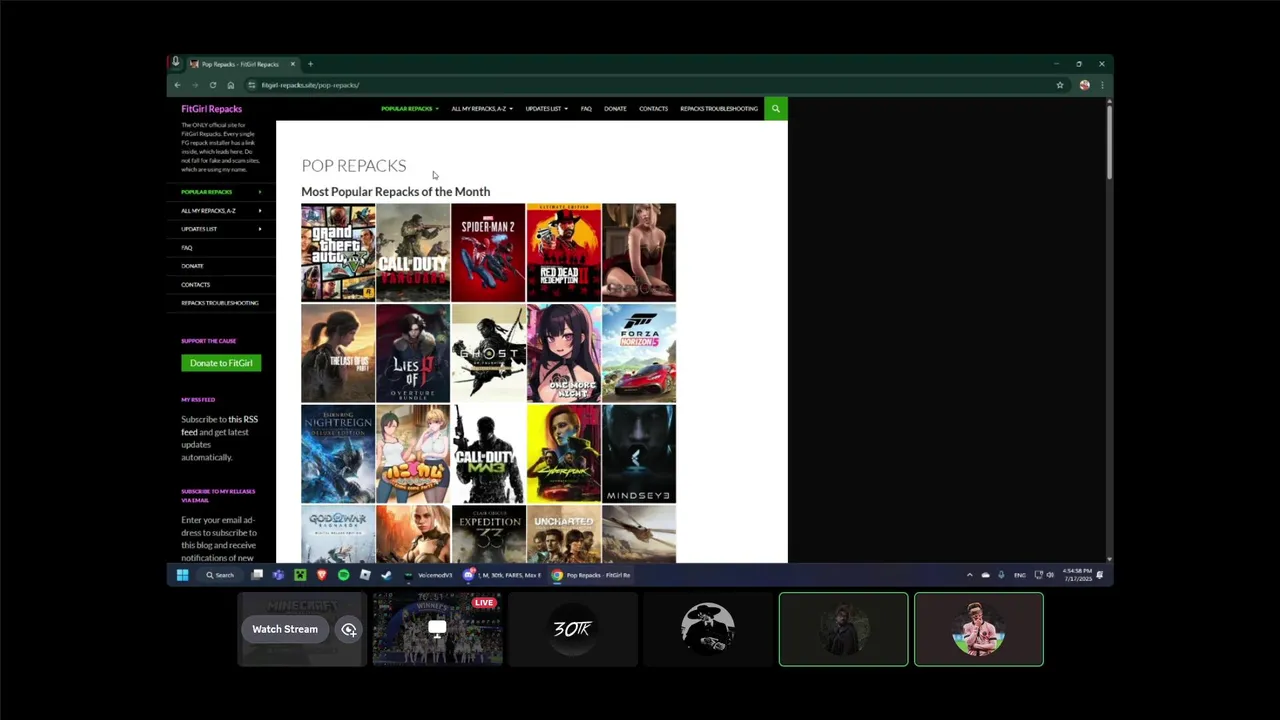Open the Call of Duty MW3 cover
Viewport: 1280px width, 720px height.
pyautogui.click(x=488, y=454)
